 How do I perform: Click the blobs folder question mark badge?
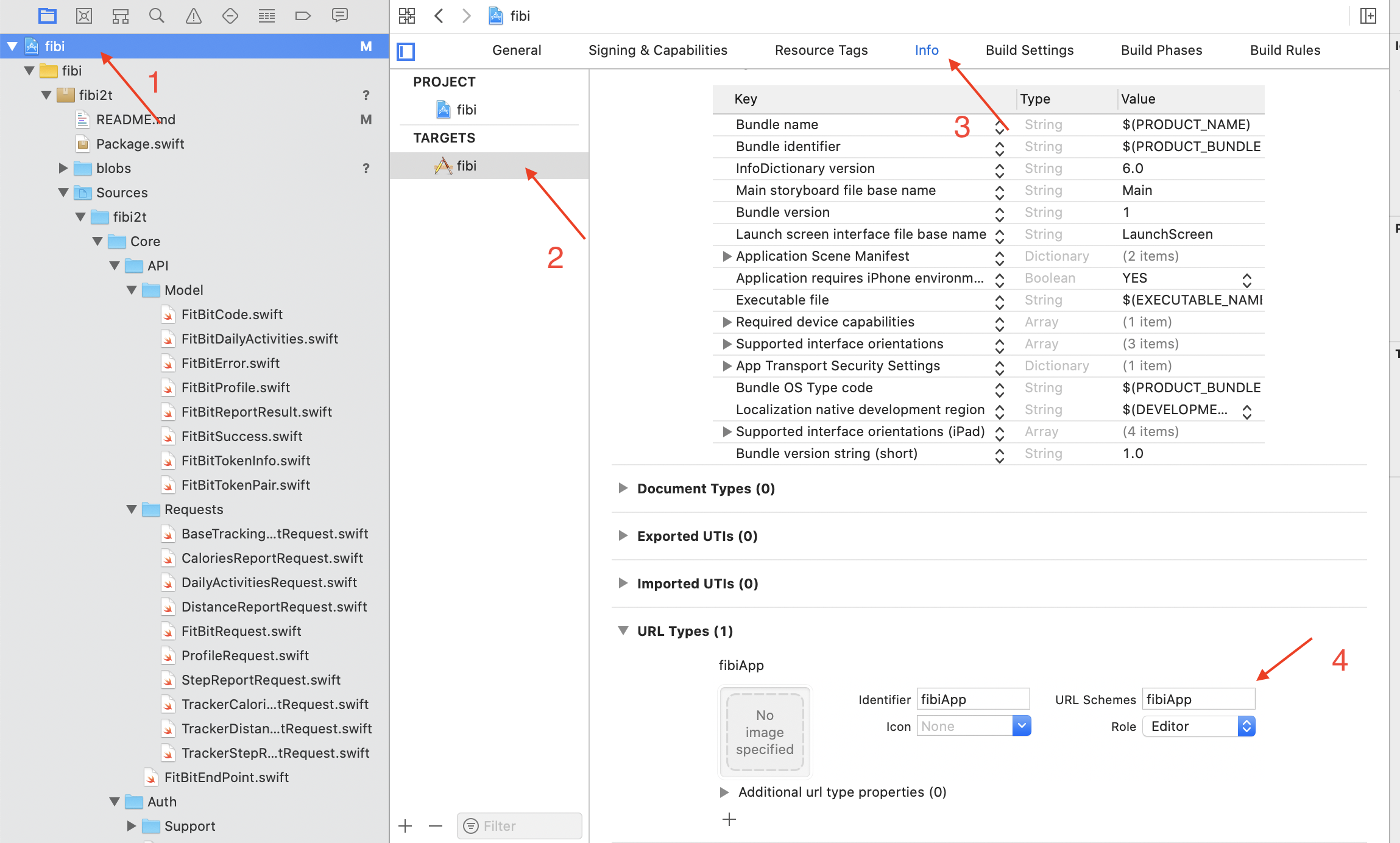point(366,168)
